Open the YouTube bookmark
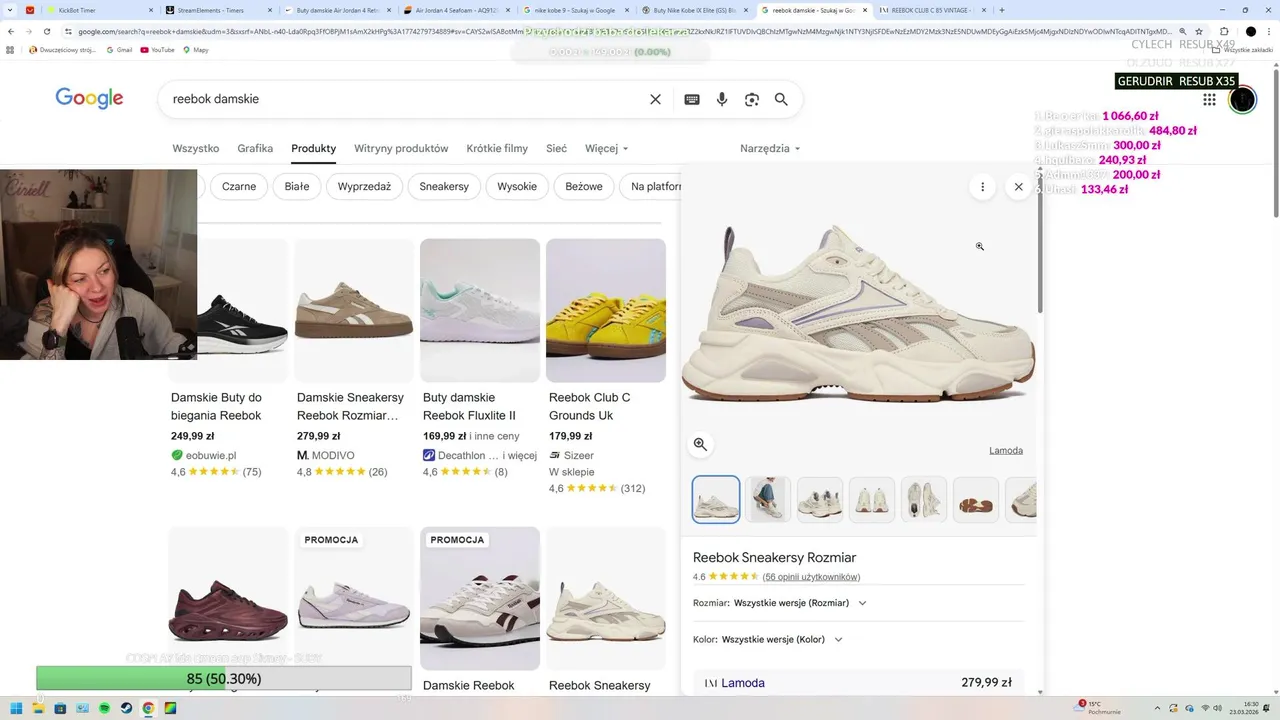1280x720 pixels. click(158, 49)
